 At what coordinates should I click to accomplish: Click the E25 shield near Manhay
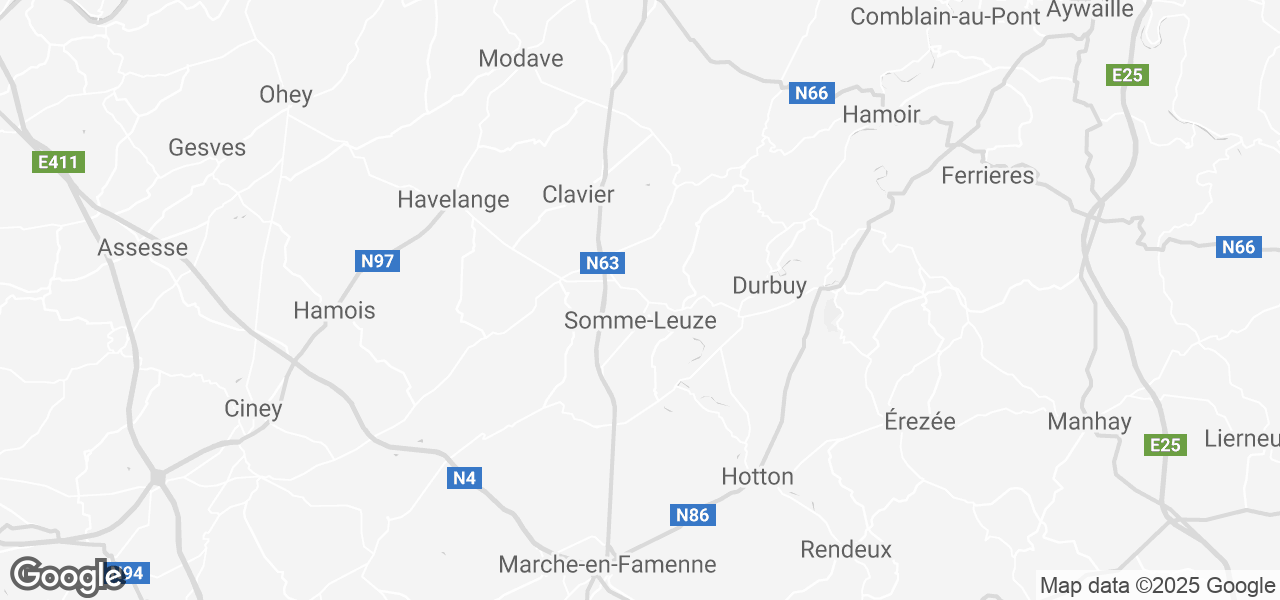pos(1165,445)
